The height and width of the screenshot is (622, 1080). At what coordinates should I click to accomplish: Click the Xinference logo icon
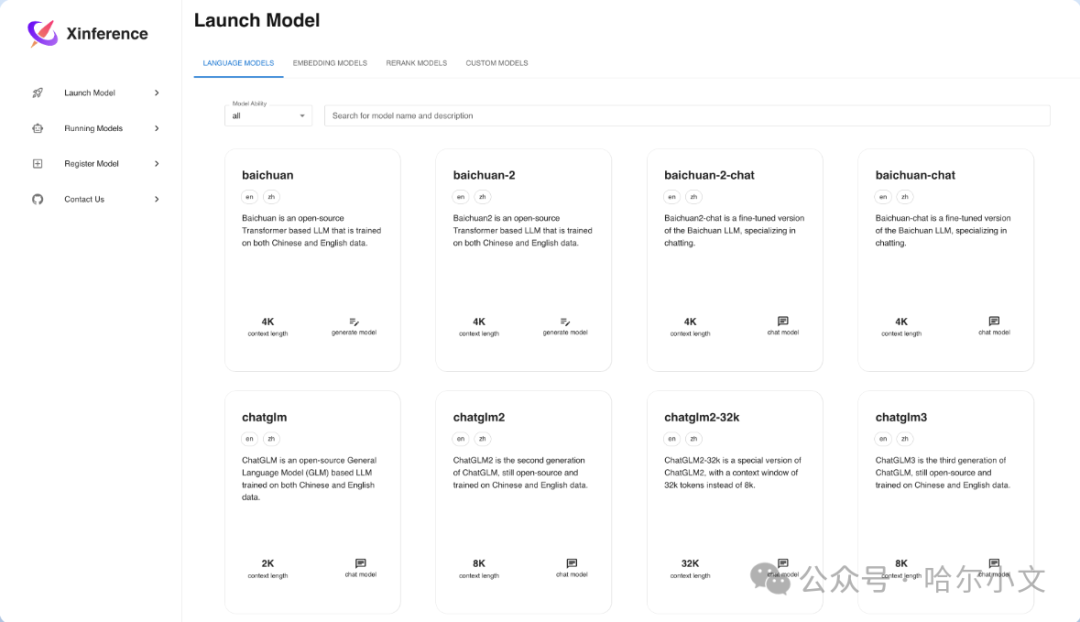point(42,33)
